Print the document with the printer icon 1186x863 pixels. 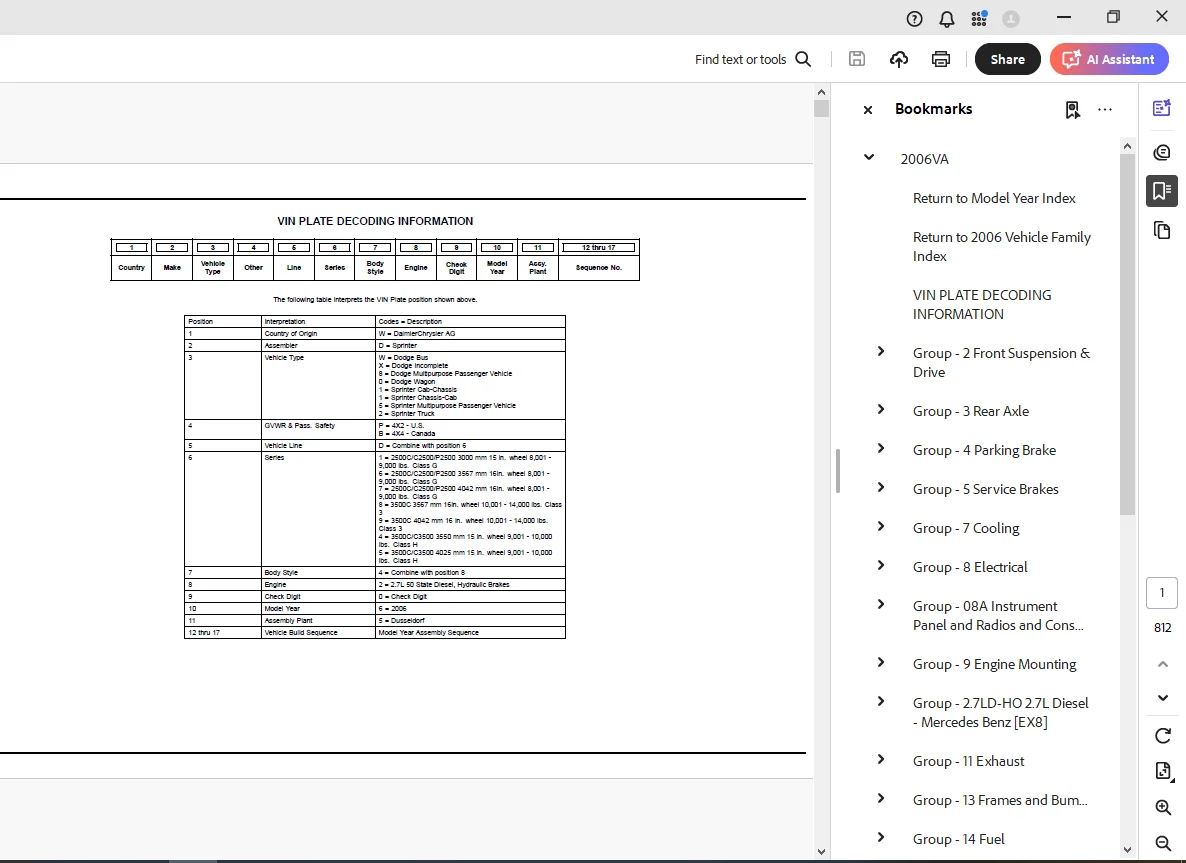pos(941,59)
